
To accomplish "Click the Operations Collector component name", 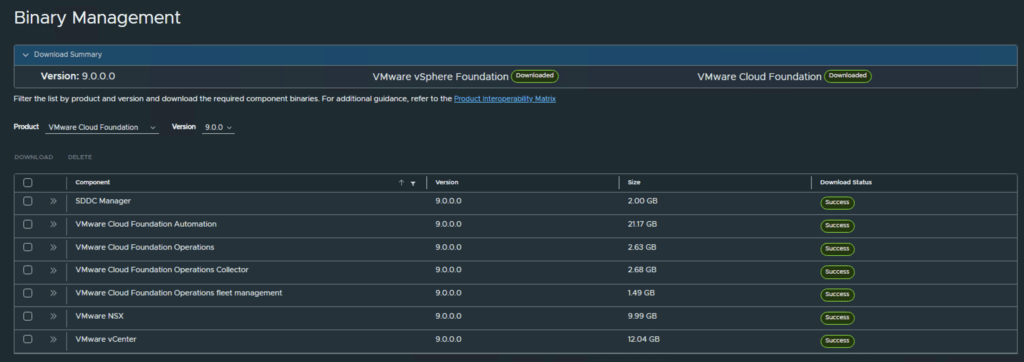I will point(161,270).
